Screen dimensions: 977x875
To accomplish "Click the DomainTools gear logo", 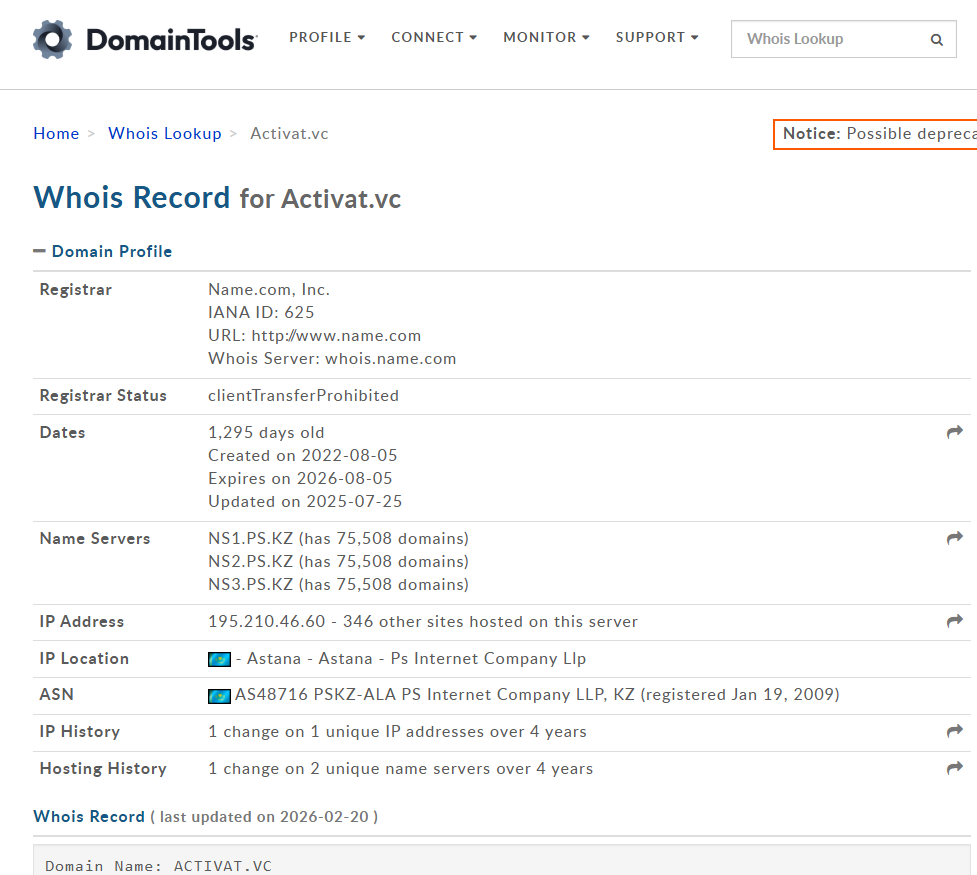I will tap(53, 39).
